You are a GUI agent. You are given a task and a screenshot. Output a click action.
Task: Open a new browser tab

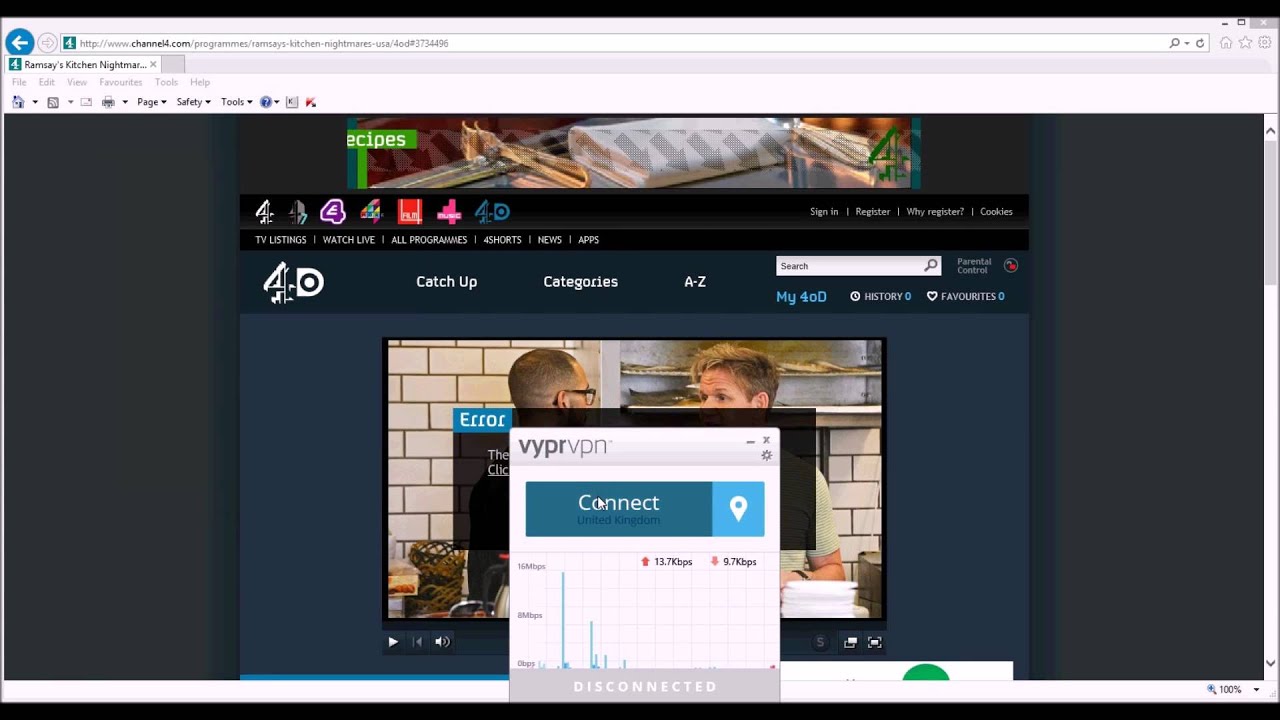173,65
